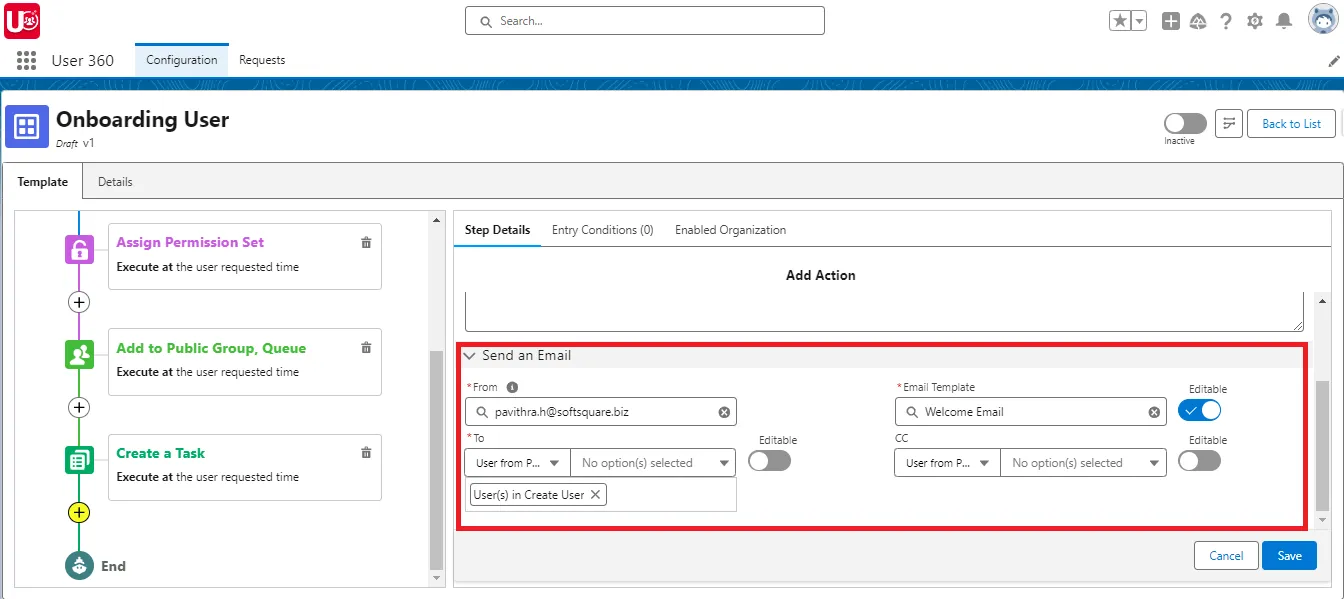The image size is (1344, 599).
Task: Open the Entry Conditions tab
Action: click(602, 229)
